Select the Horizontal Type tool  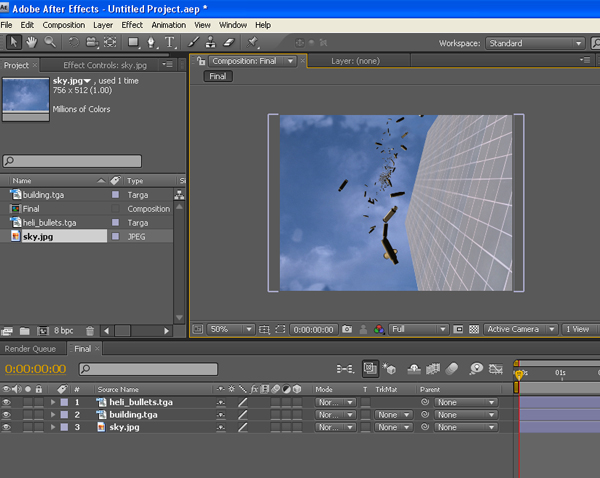click(x=170, y=42)
